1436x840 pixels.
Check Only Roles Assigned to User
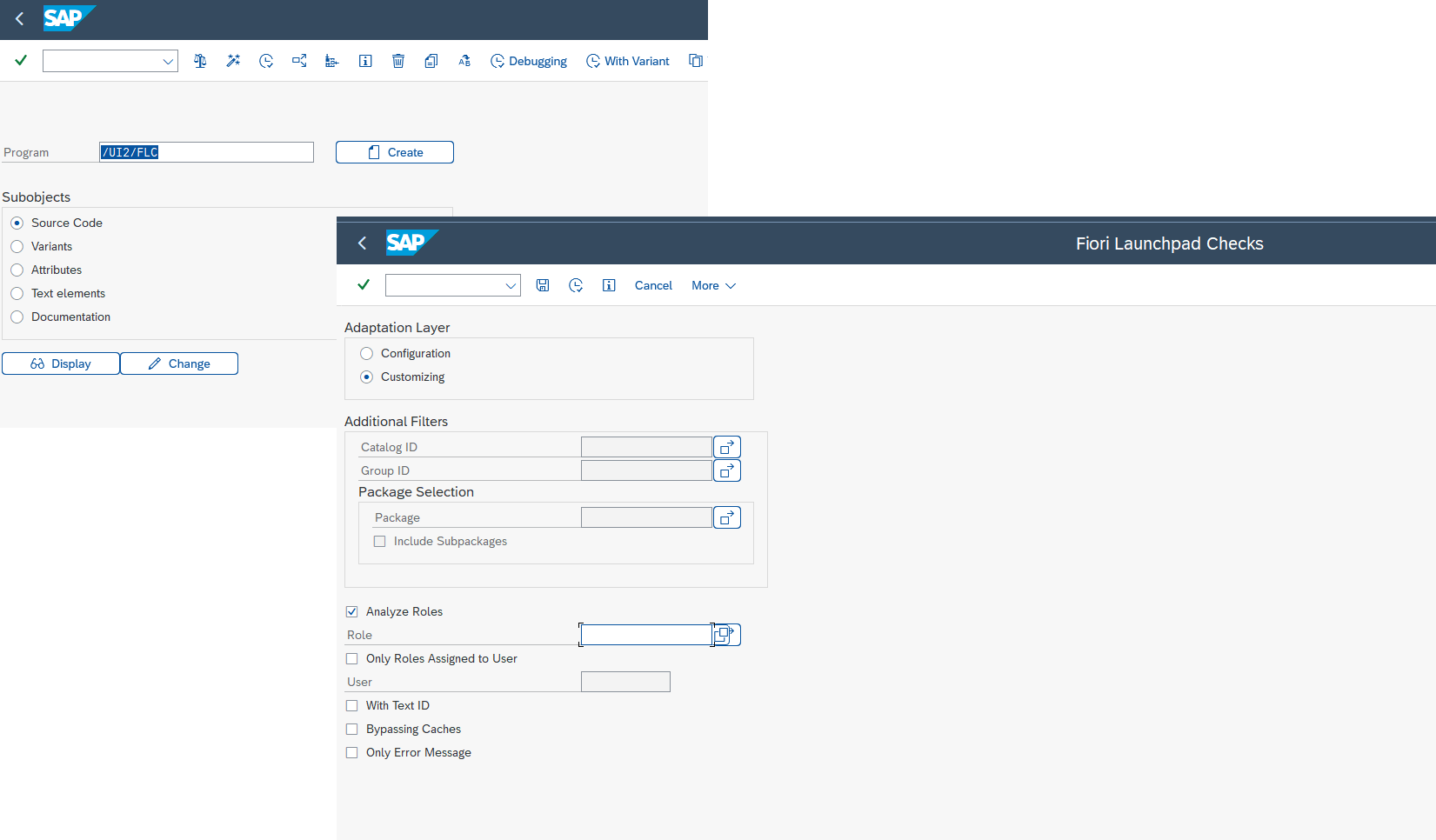[351, 658]
